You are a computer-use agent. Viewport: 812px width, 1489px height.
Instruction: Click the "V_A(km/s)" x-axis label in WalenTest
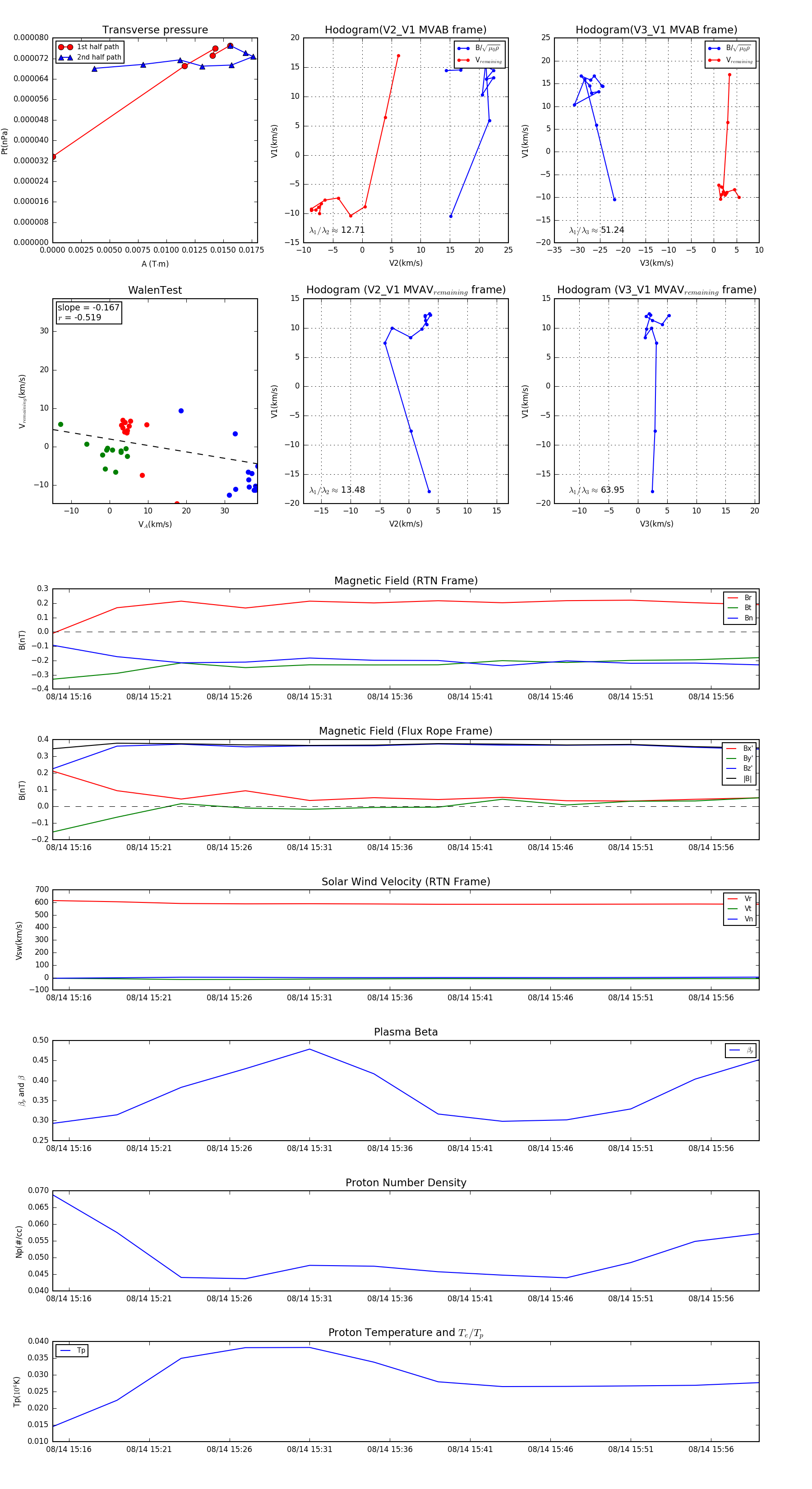155,524
